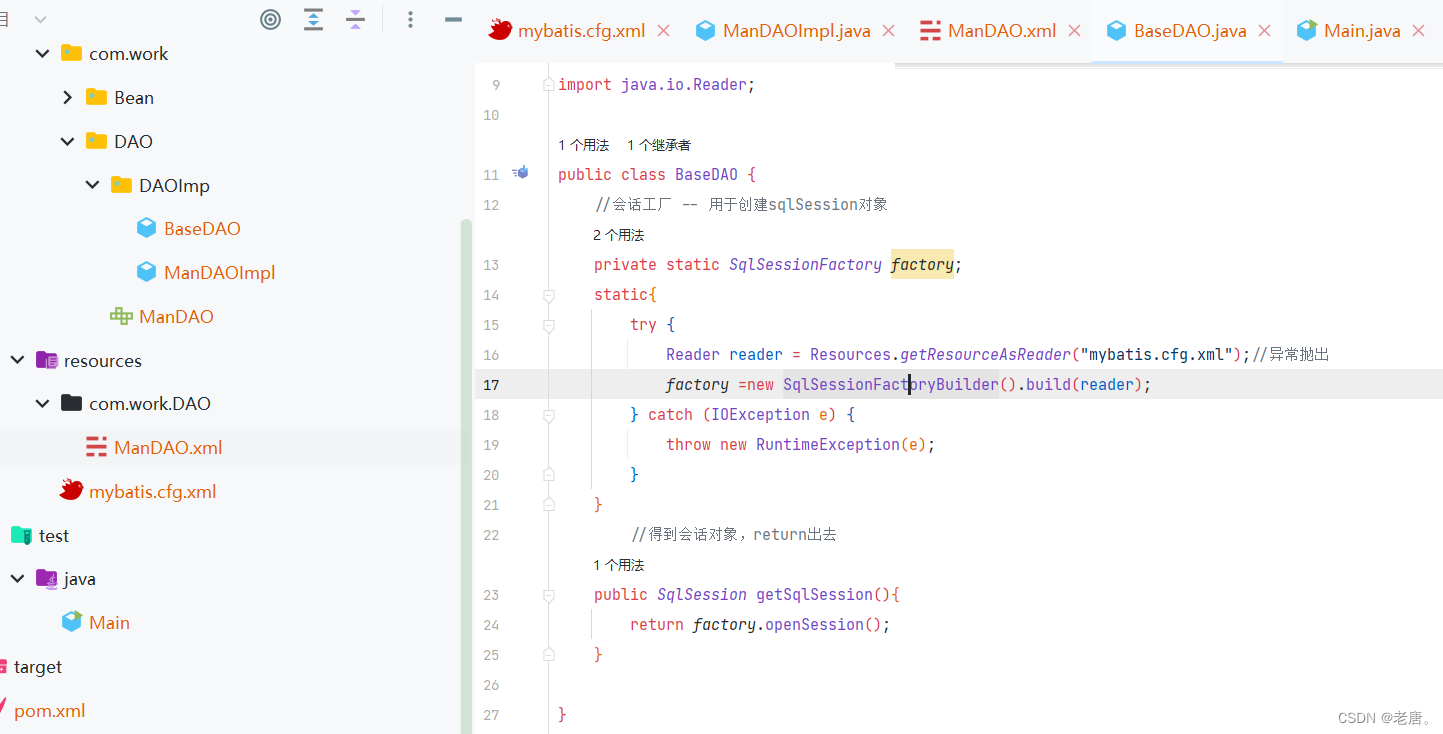
Task: Select the target folder
Action: 38,667
